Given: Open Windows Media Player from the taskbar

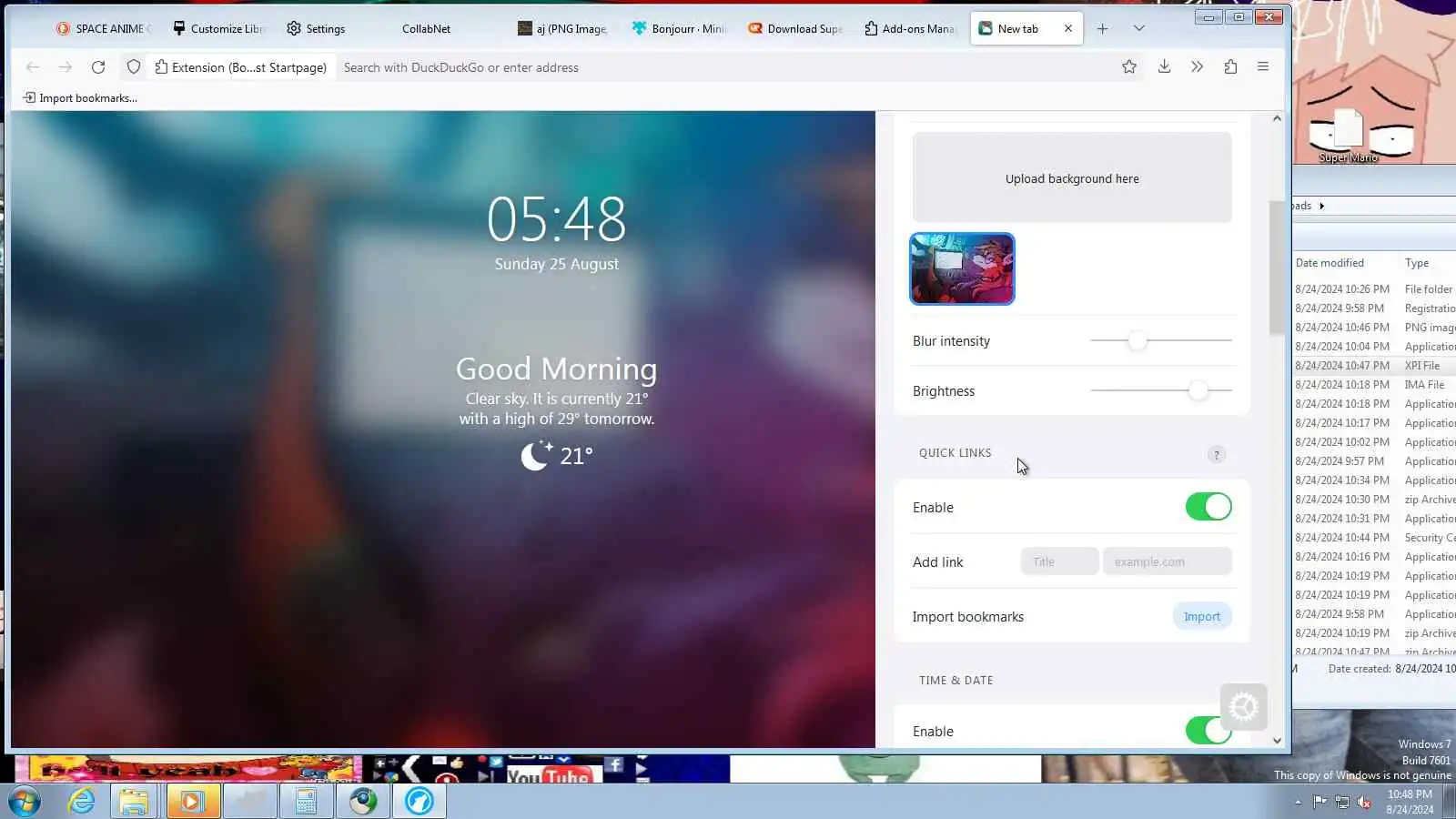Looking at the screenshot, I should pyautogui.click(x=192, y=801).
